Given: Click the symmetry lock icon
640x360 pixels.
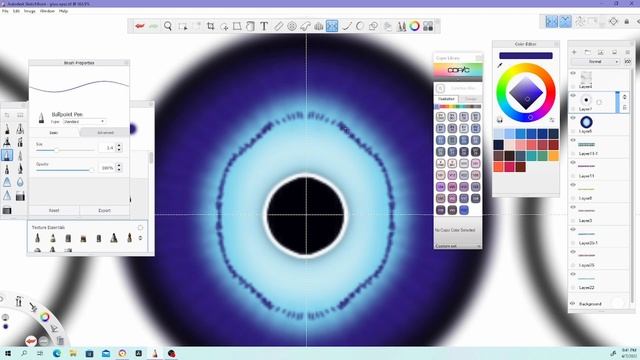Looking at the screenshot, I should click(x=627, y=21).
